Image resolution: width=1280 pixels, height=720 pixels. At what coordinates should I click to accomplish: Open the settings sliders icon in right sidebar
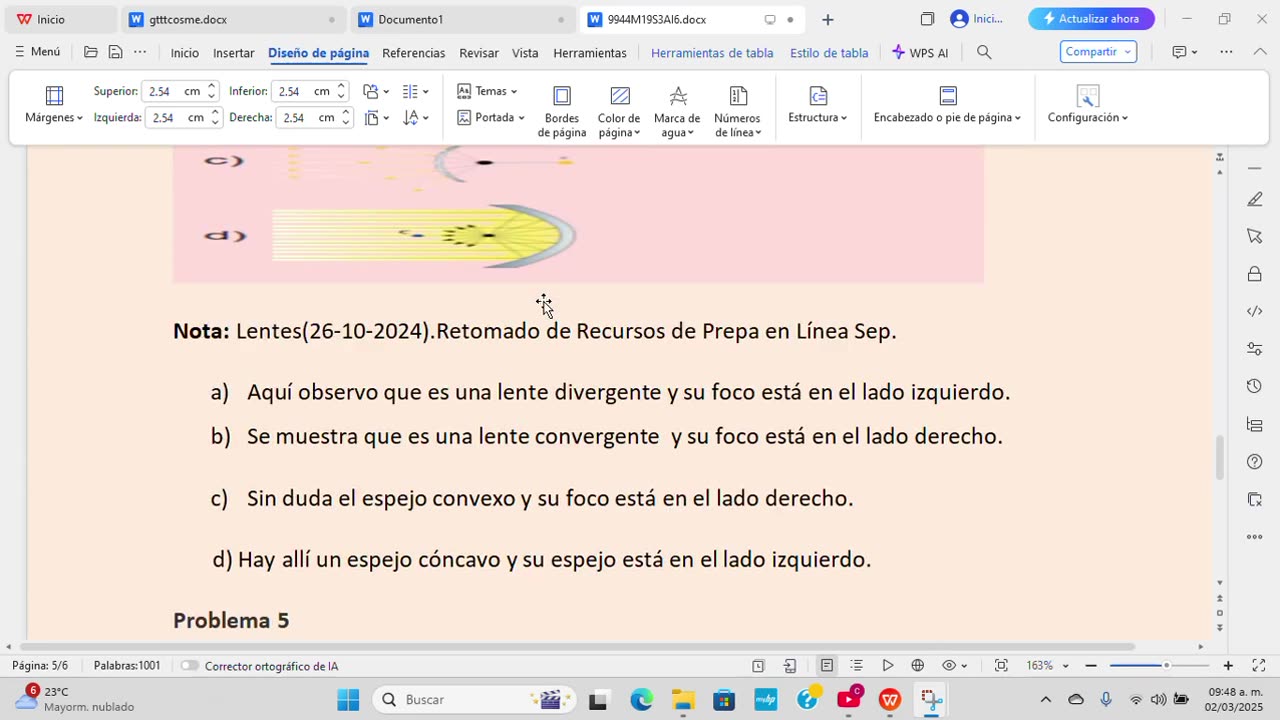[1255, 349]
